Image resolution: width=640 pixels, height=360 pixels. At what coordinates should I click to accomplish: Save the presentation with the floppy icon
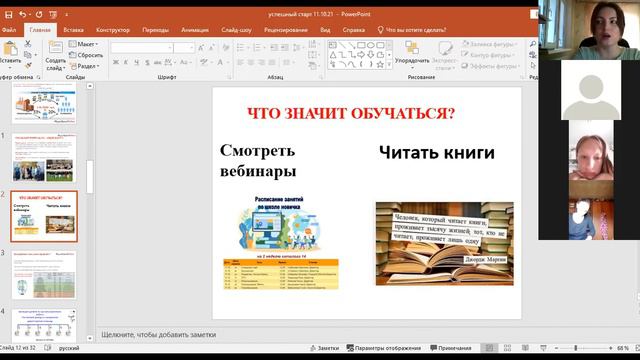pos(8,15)
